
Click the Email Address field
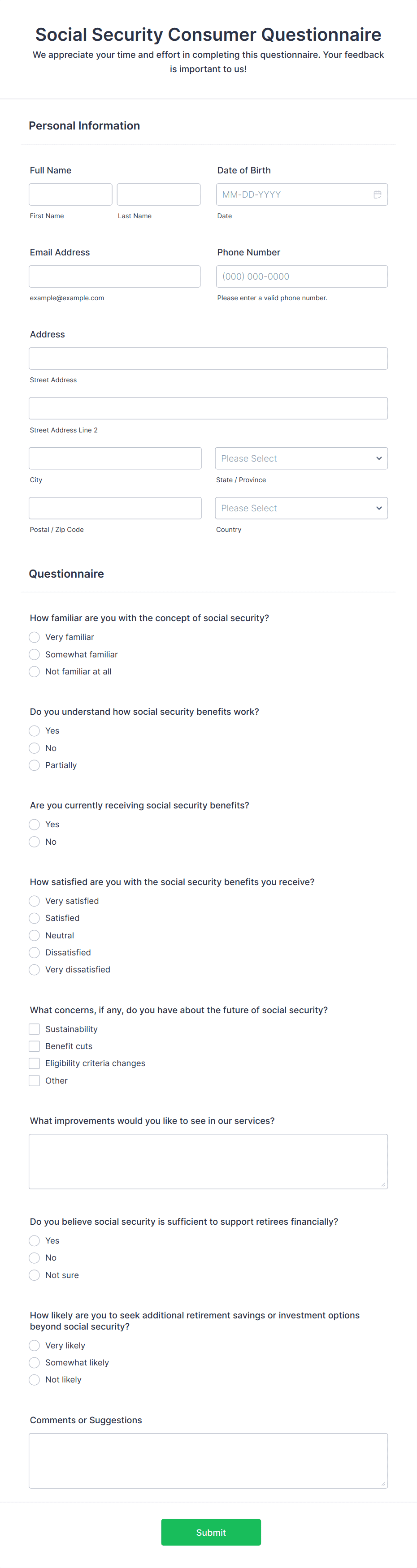point(114,276)
